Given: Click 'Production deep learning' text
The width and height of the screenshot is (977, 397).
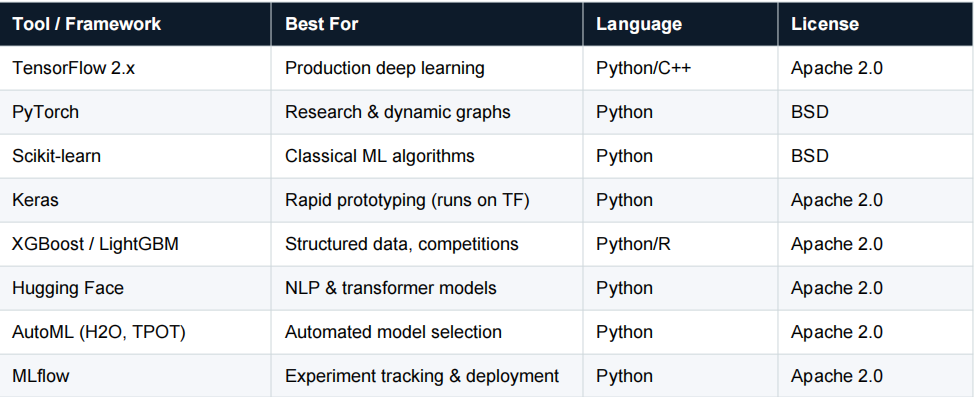Looking at the screenshot, I should pyautogui.click(x=384, y=68).
